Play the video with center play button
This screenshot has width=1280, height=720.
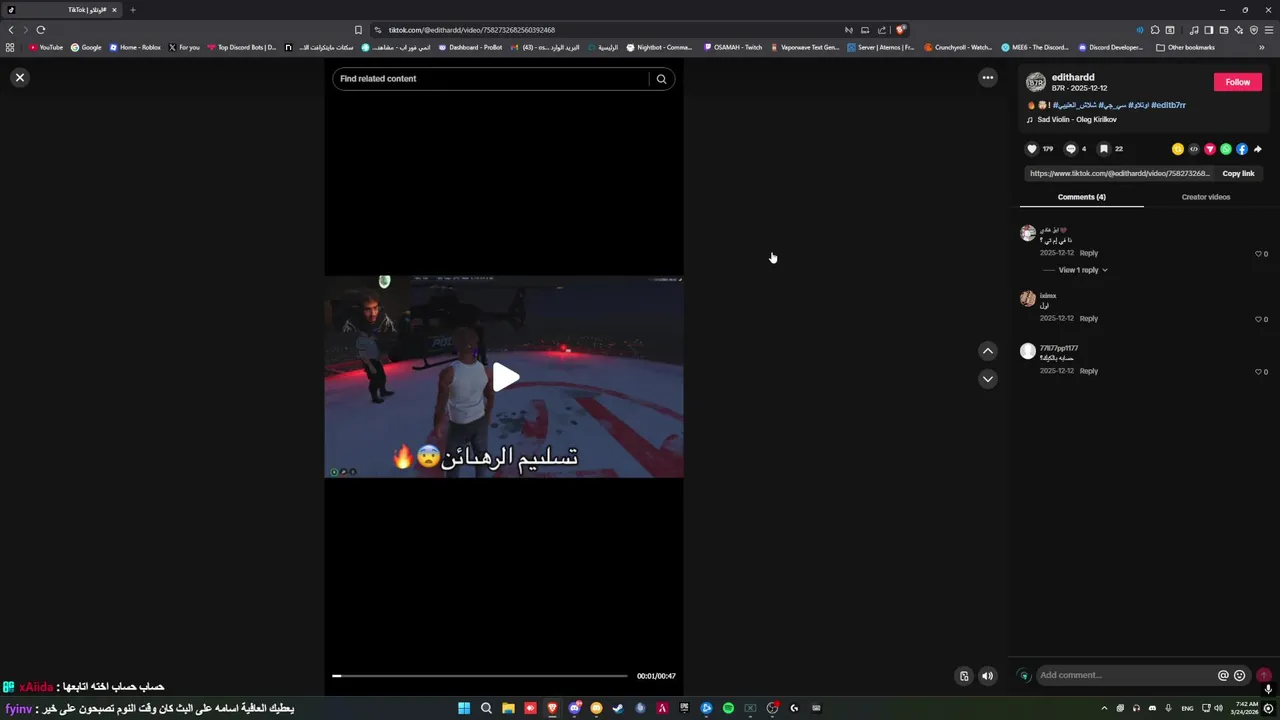tap(505, 377)
